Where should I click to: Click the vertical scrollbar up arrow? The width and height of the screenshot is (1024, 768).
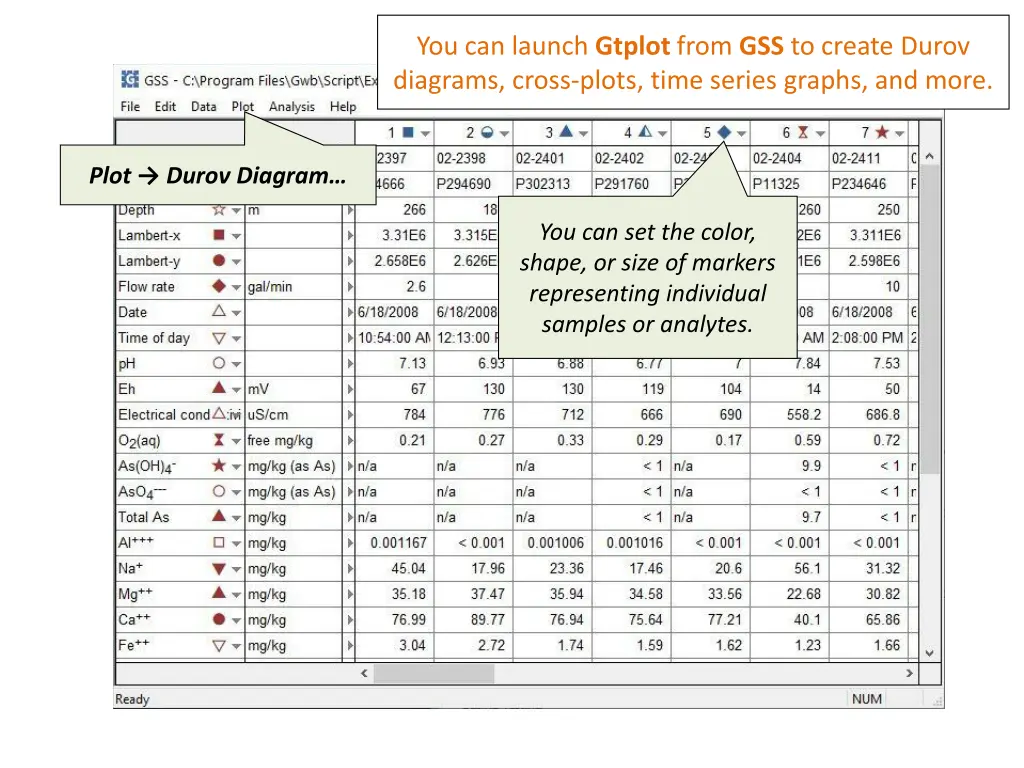click(930, 157)
